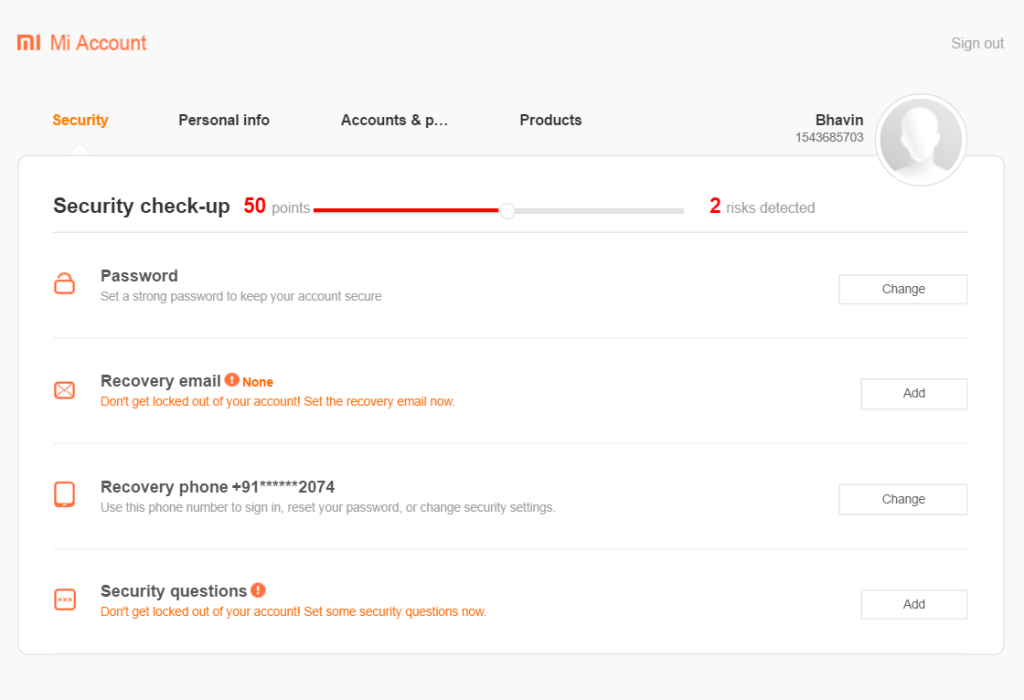Open the profile avatar picture

point(921,140)
